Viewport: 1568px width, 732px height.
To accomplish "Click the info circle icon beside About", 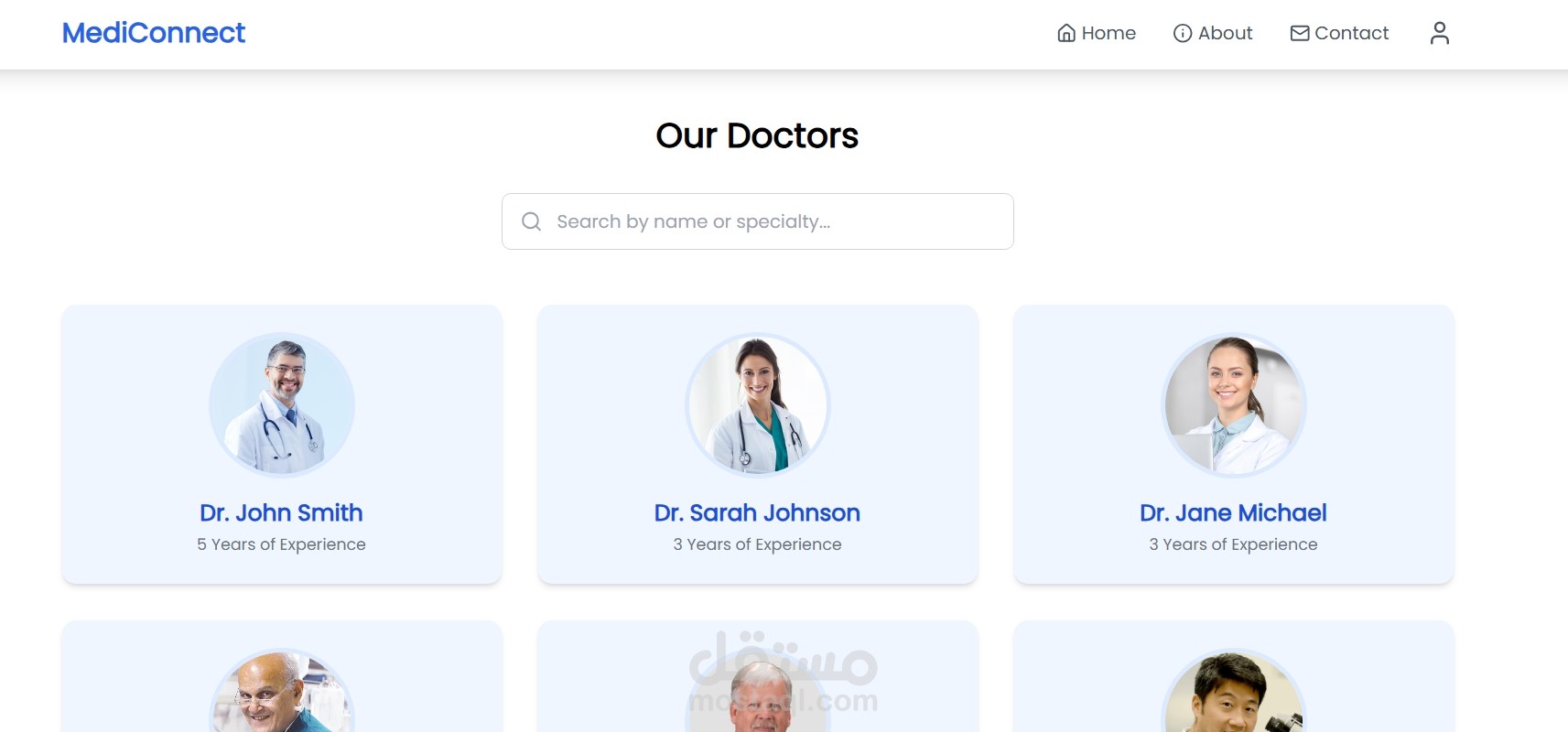I will (x=1183, y=33).
